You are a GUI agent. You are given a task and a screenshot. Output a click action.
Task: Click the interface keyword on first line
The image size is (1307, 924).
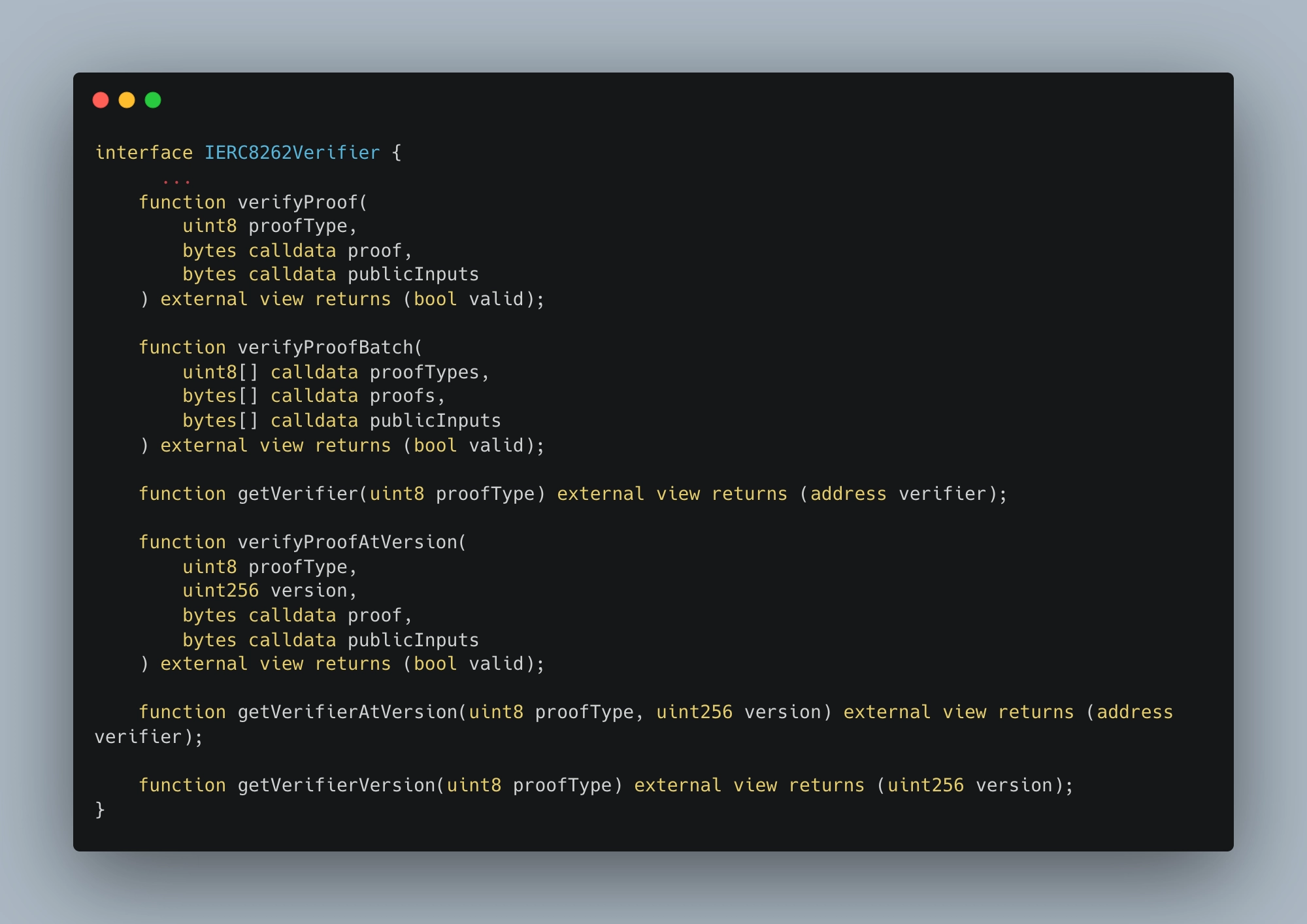point(144,153)
